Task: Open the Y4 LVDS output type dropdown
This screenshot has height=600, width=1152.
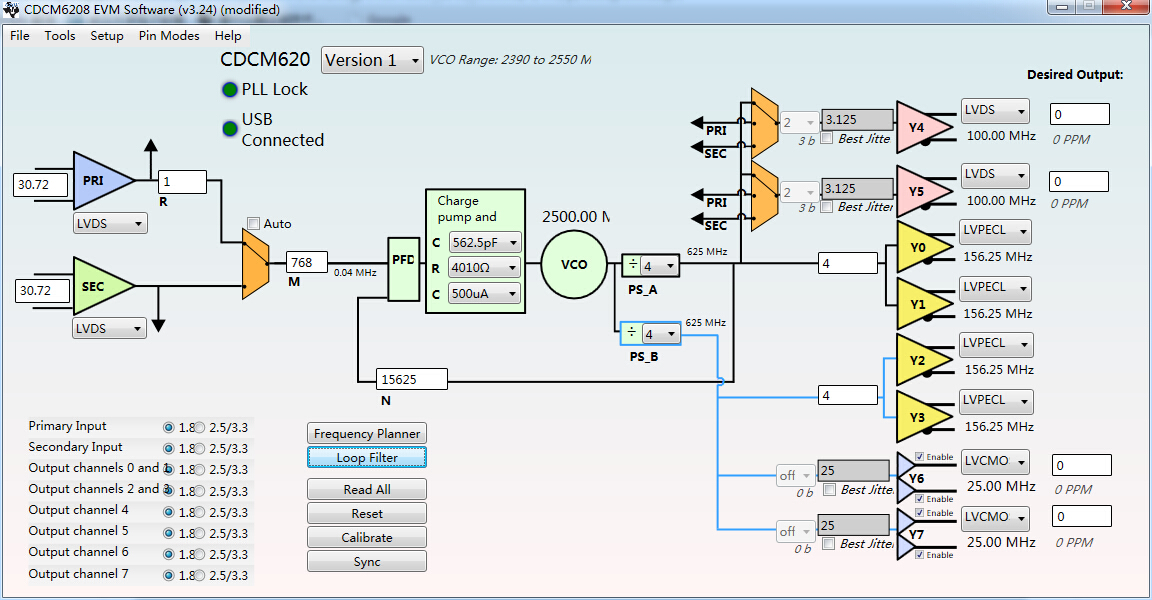Action: tap(995, 111)
